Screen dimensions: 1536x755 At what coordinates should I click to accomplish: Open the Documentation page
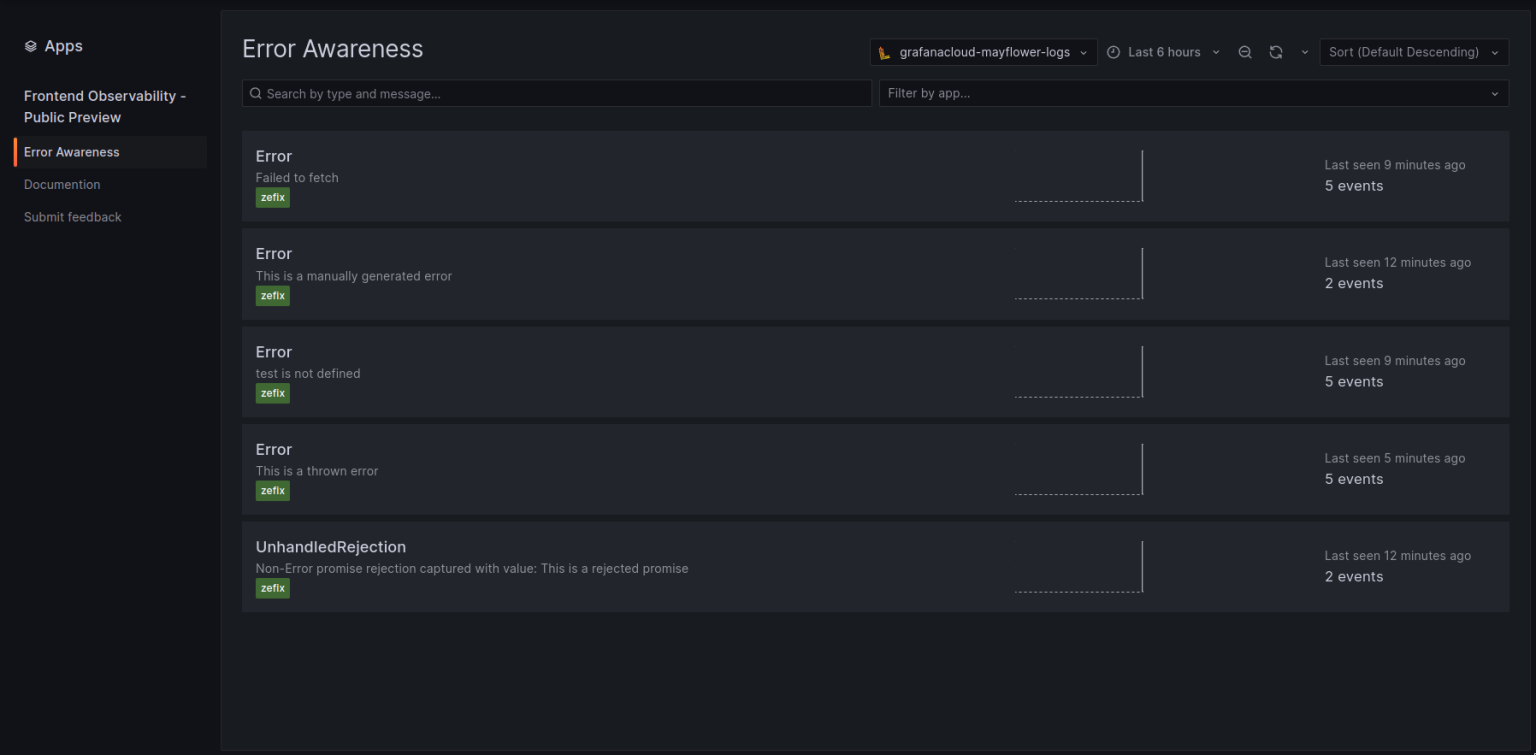click(x=62, y=184)
